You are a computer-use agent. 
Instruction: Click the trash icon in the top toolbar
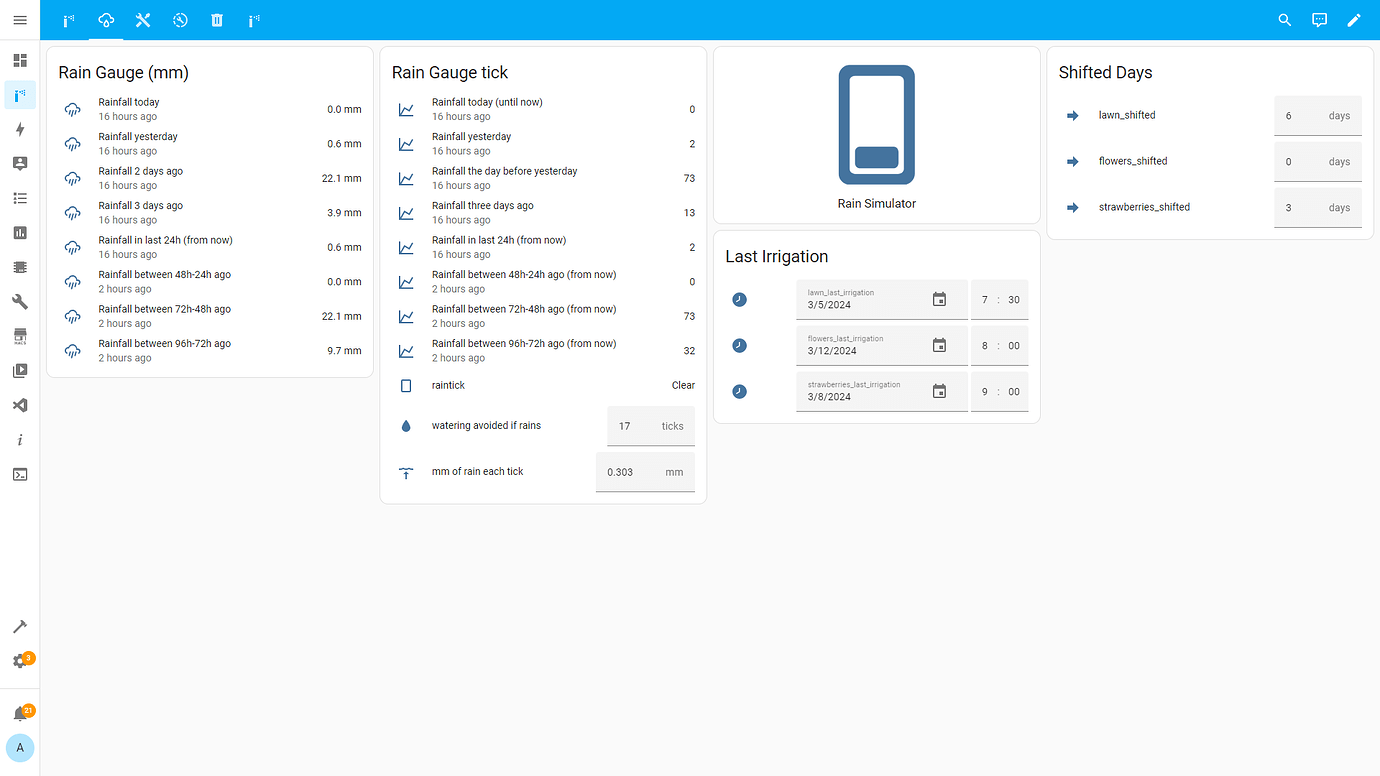point(217,19)
